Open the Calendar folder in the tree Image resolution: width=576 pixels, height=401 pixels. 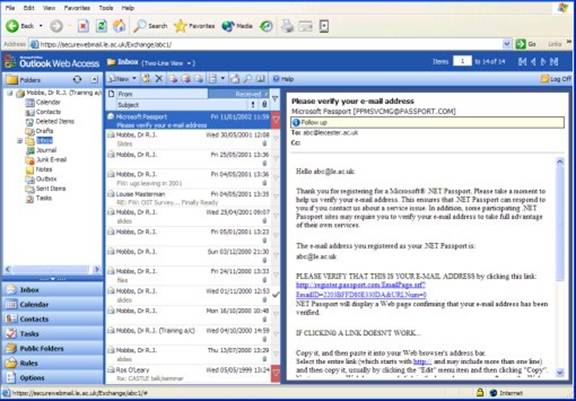pos(43,102)
